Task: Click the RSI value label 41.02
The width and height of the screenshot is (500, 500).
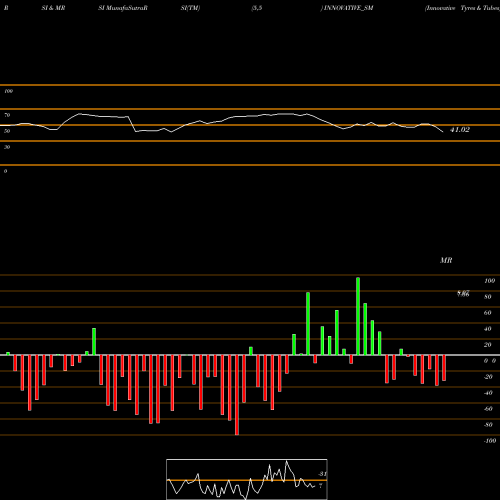Action: point(460,130)
